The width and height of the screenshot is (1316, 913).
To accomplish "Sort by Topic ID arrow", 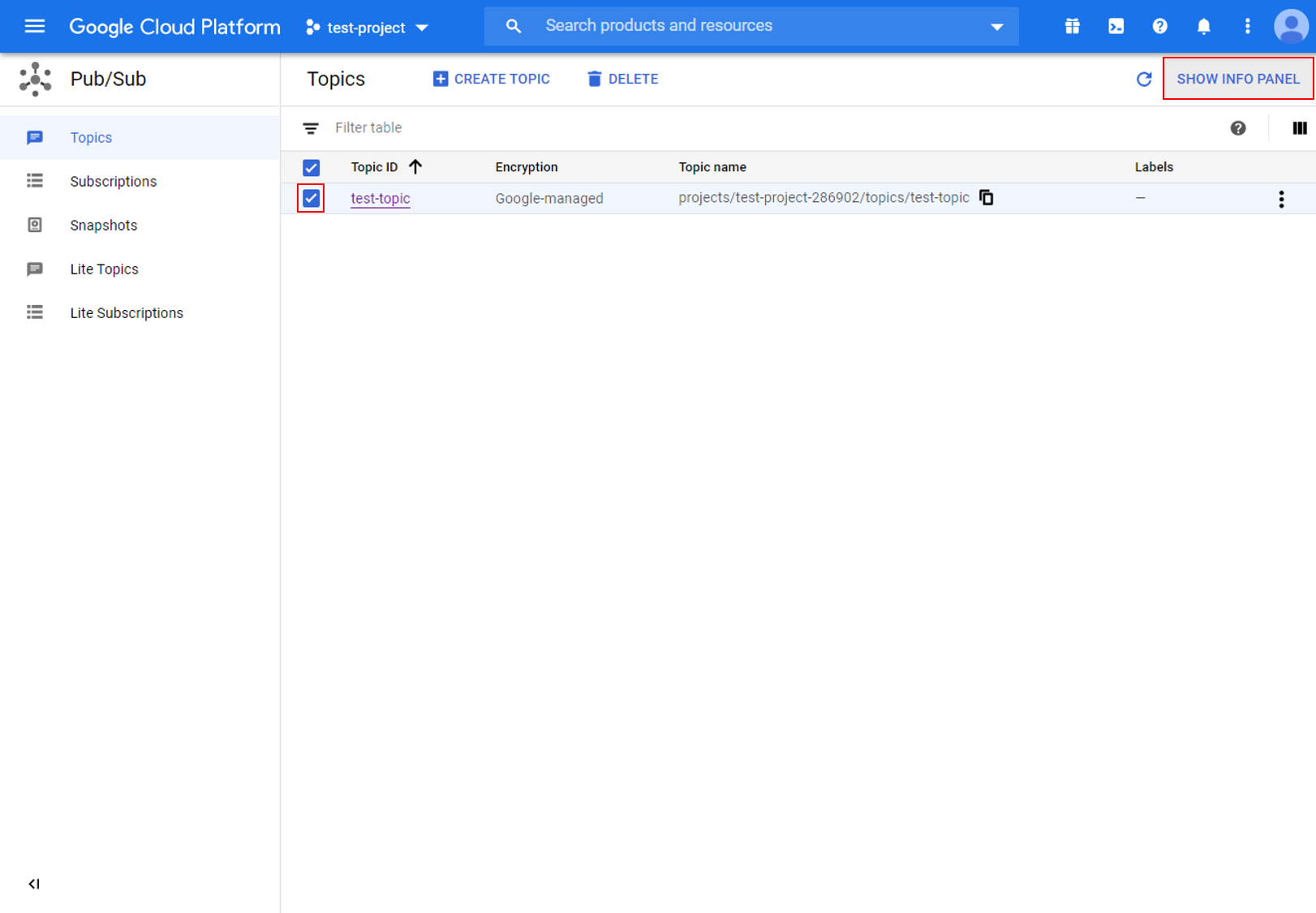I will [x=415, y=166].
